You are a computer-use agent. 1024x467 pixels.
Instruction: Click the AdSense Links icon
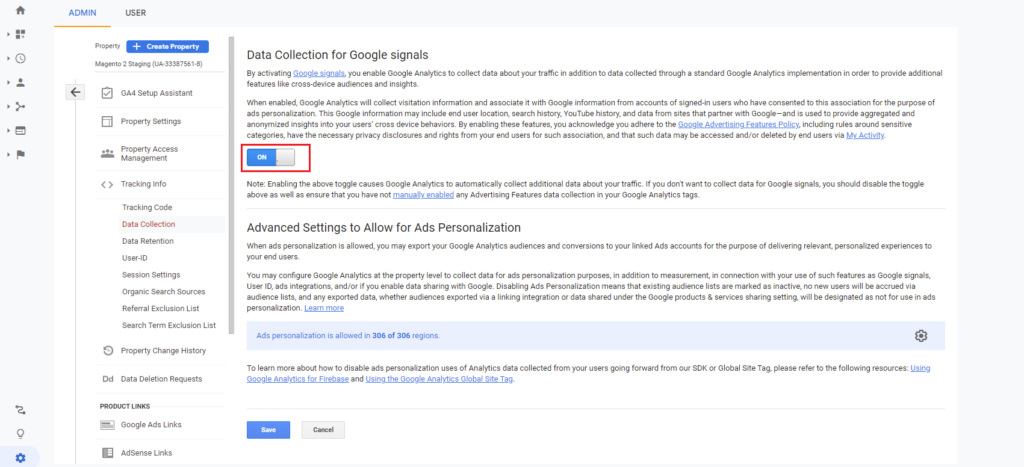coord(108,453)
